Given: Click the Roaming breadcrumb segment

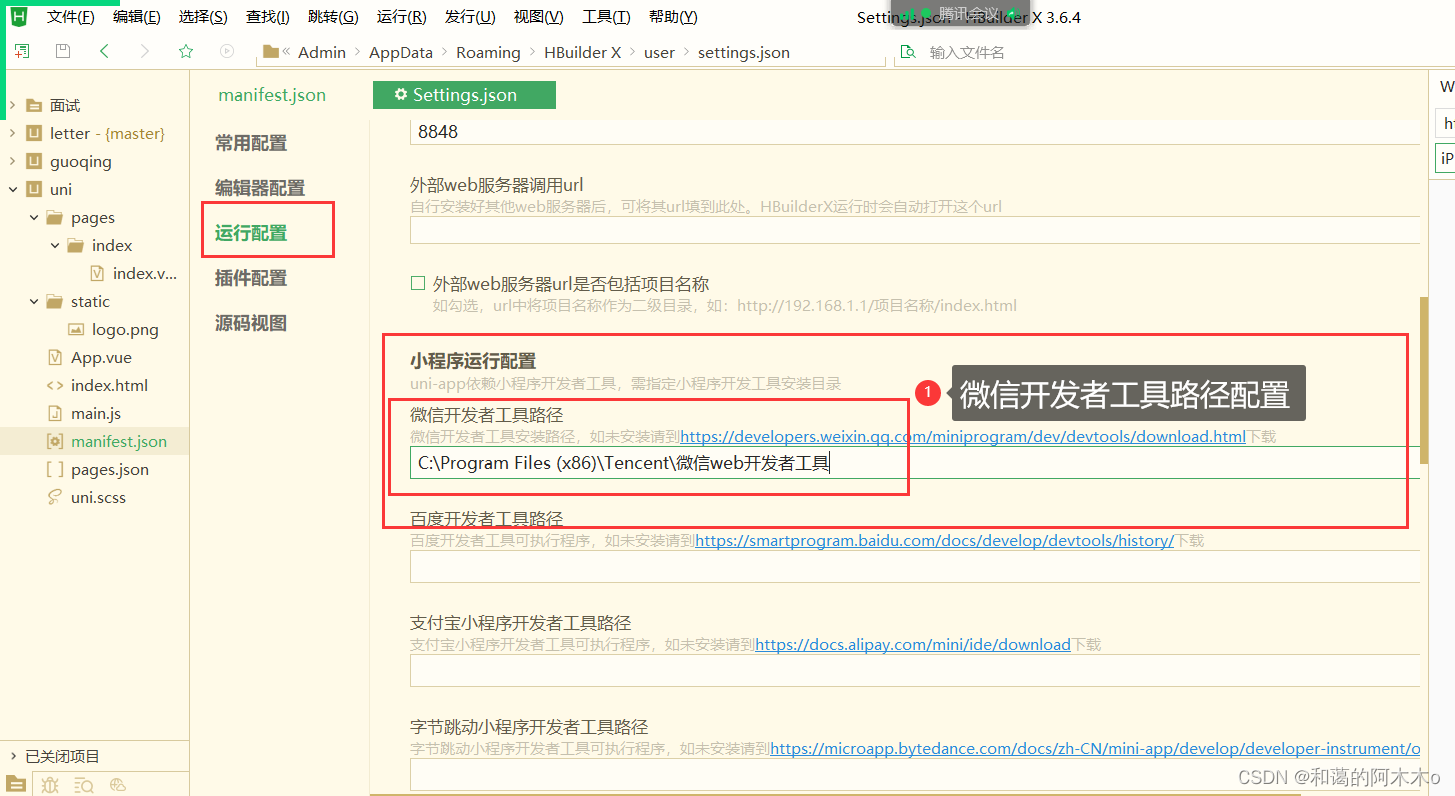Looking at the screenshot, I should (x=488, y=52).
